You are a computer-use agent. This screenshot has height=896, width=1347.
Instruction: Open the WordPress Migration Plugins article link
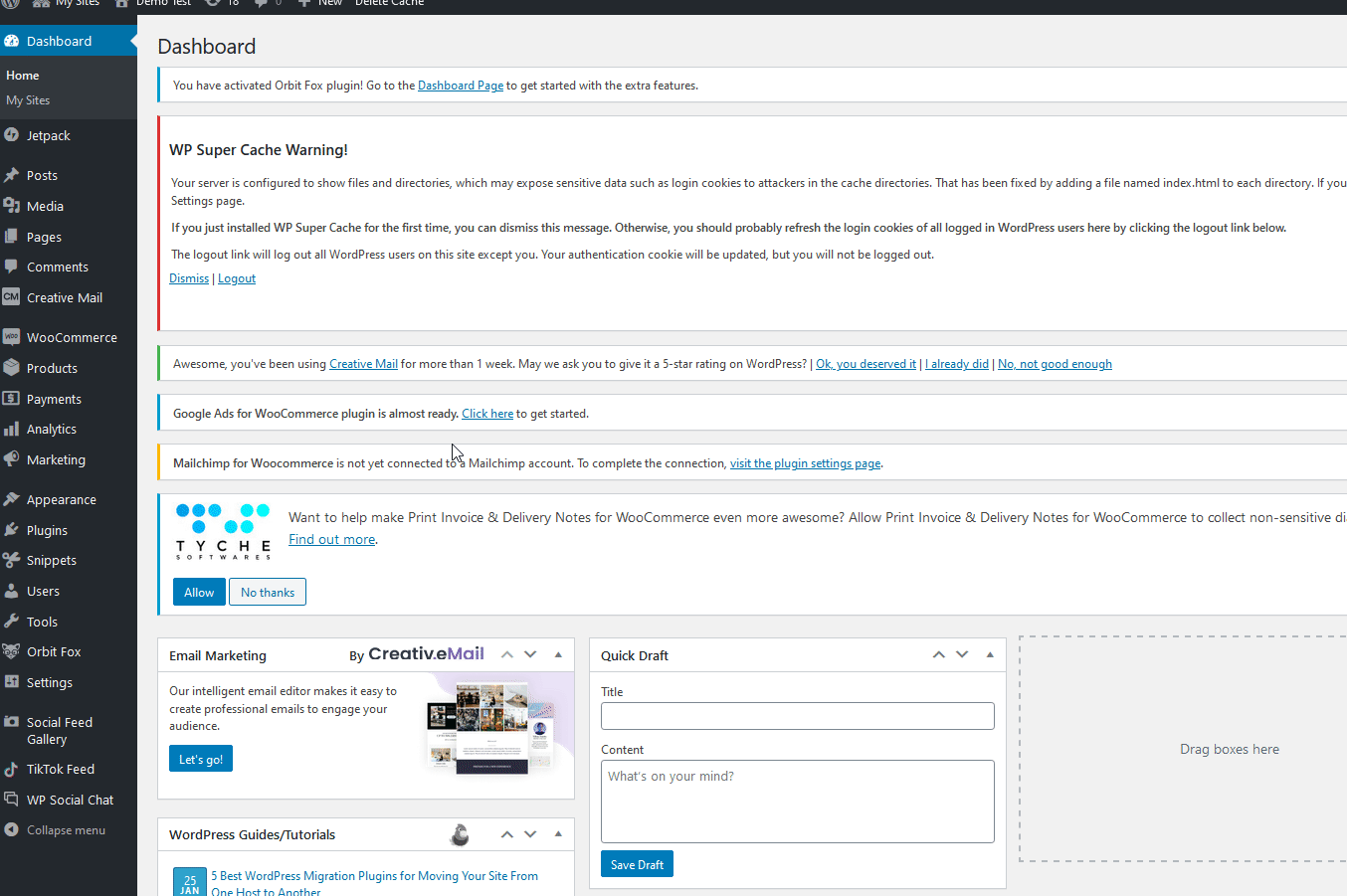374,883
